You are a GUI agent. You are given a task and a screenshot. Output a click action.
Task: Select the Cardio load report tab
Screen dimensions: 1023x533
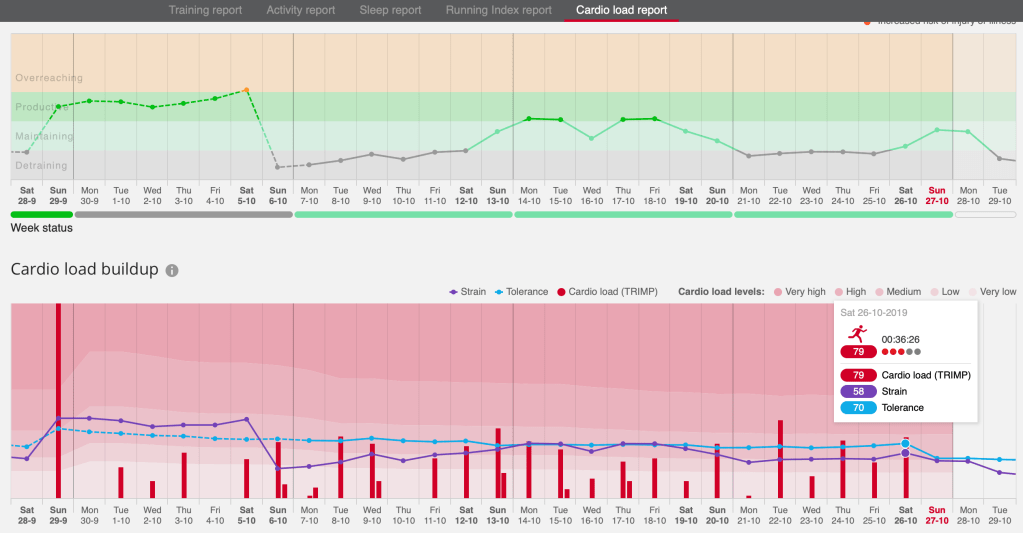coord(621,10)
